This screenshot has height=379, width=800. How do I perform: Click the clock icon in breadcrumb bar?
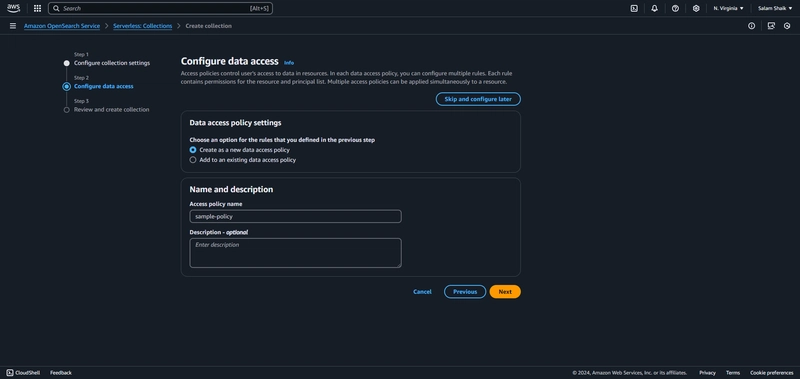pyautogui.click(x=787, y=26)
